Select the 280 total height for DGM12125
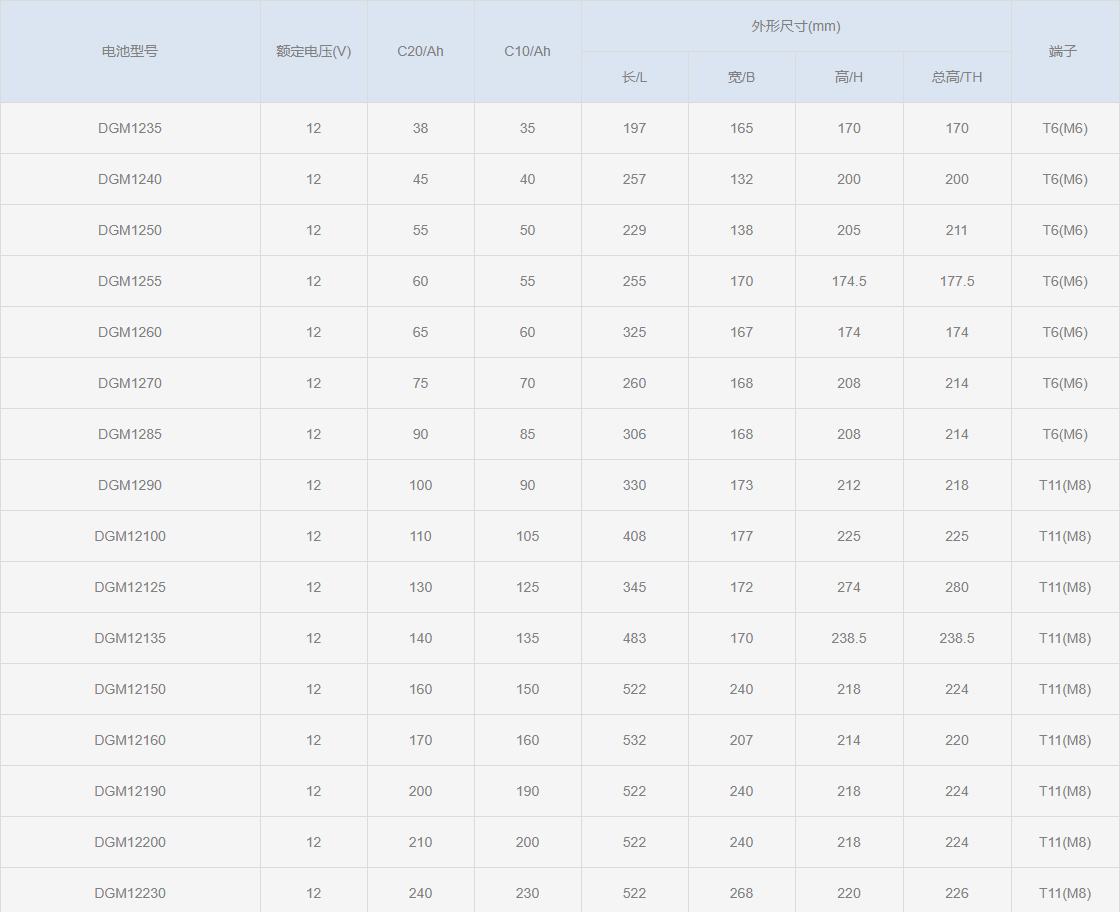Screen dimensions: 1120x912 pyautogui.click(x=957, y=587)
